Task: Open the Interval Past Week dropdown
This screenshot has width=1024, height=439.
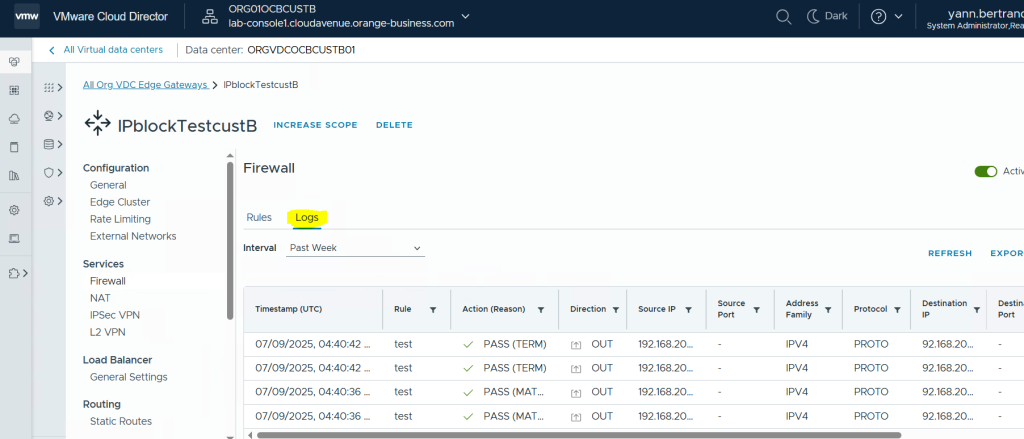Action: pos(355,248)
